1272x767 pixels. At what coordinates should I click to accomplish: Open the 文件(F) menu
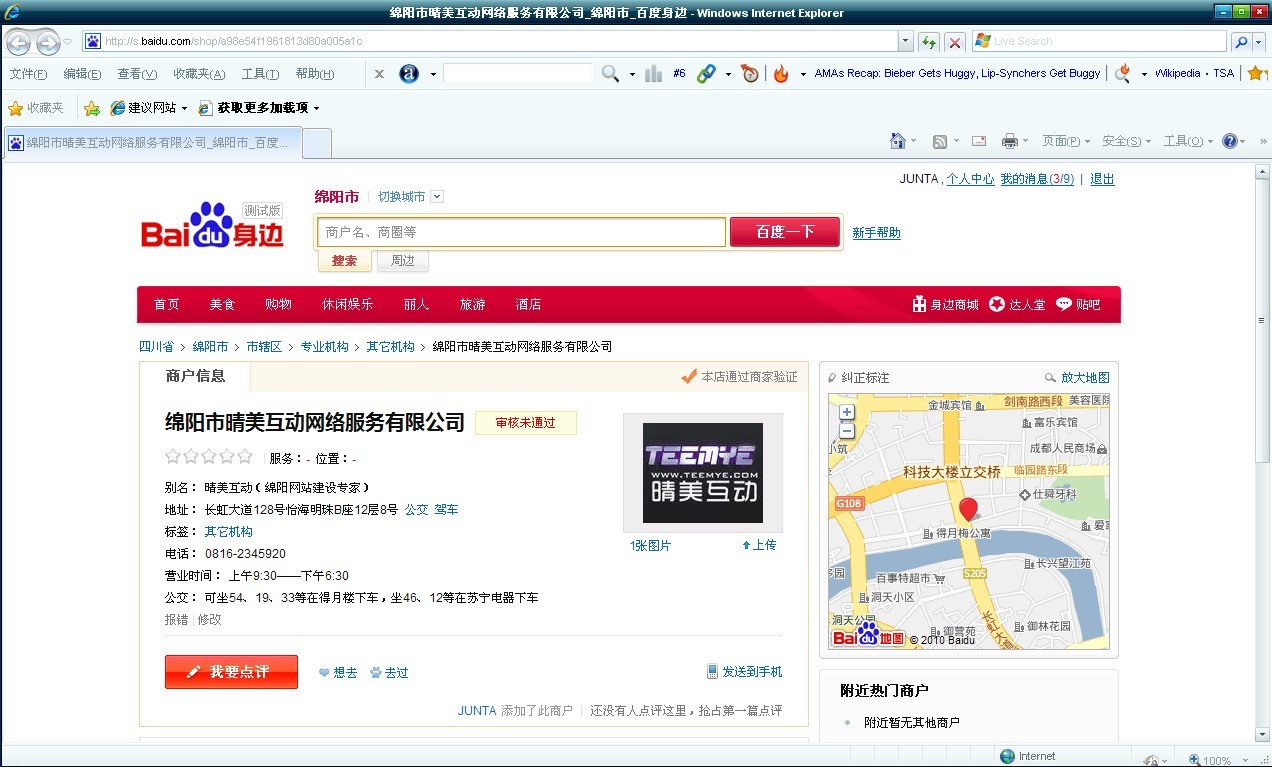pyautogui.click(x=28, y=74)
